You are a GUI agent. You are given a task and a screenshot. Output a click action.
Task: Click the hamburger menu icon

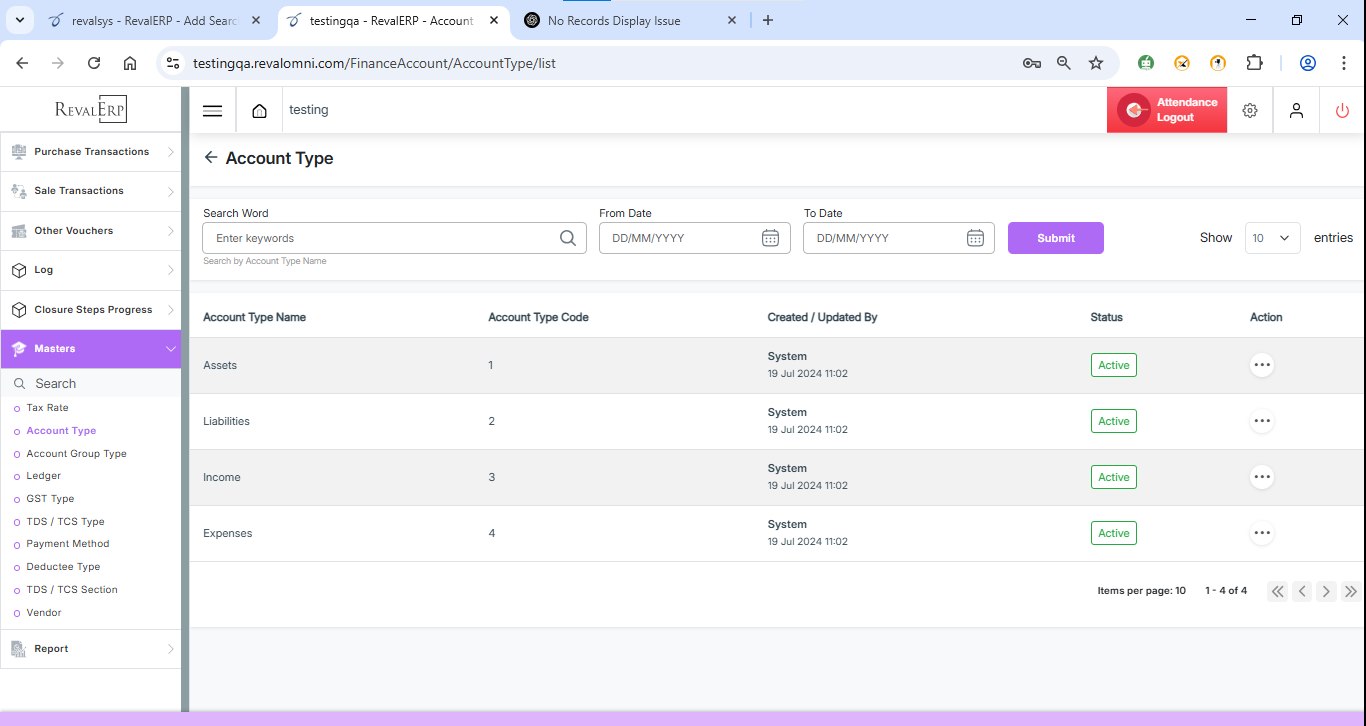(x=212, y=110)
